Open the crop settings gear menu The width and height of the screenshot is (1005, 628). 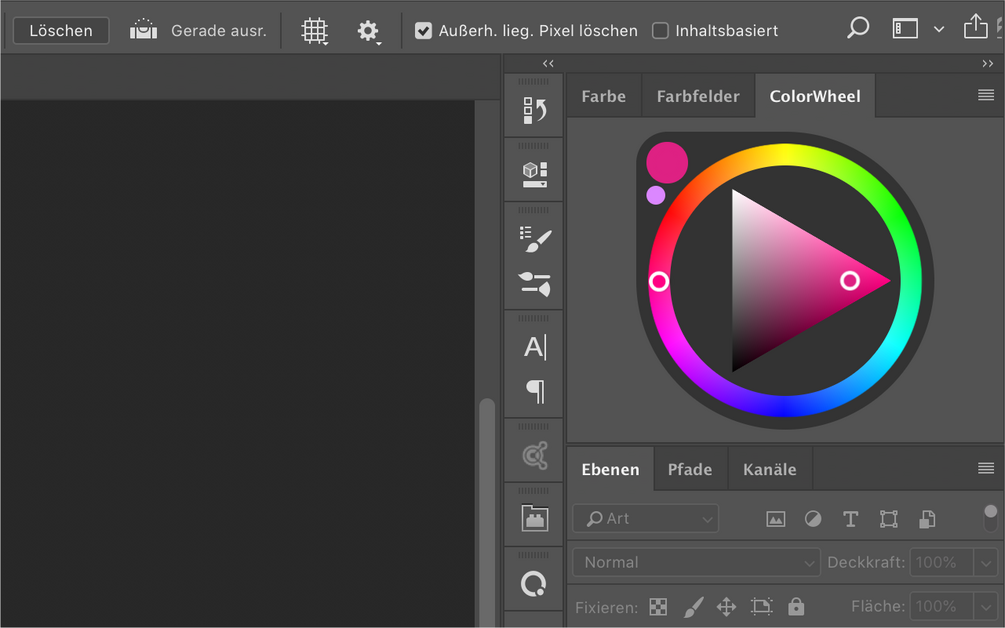(x=369, y=31)
